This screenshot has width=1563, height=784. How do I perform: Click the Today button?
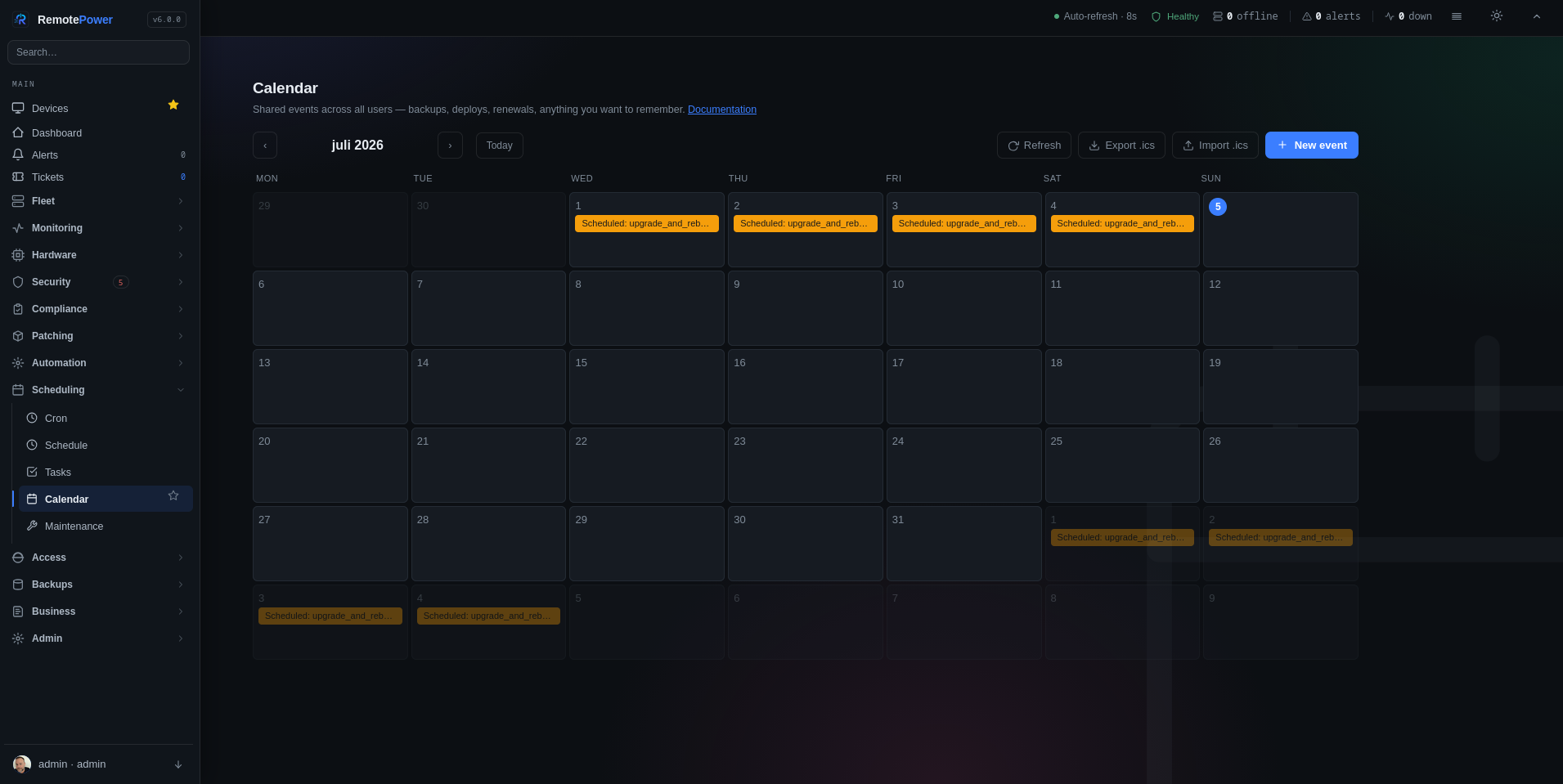tap(500, 146)
